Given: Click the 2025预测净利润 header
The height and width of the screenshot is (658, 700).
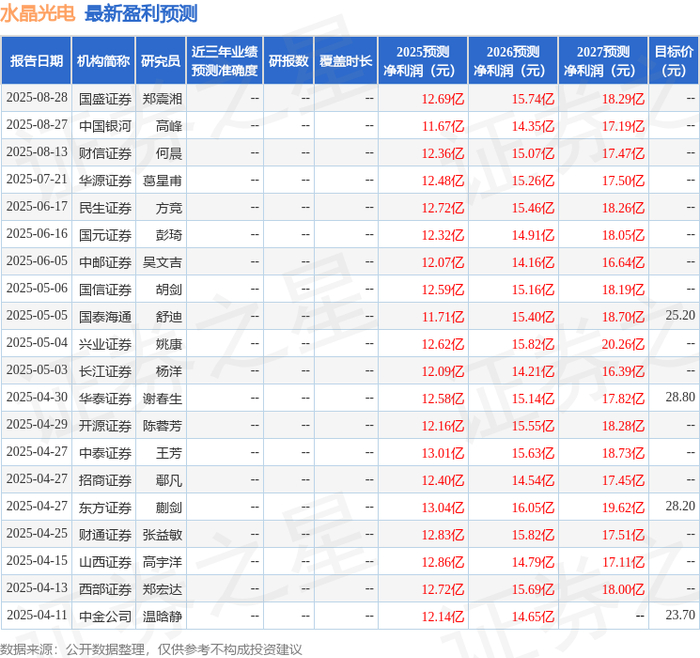Looking at the screenshot, I should (423, 61).
